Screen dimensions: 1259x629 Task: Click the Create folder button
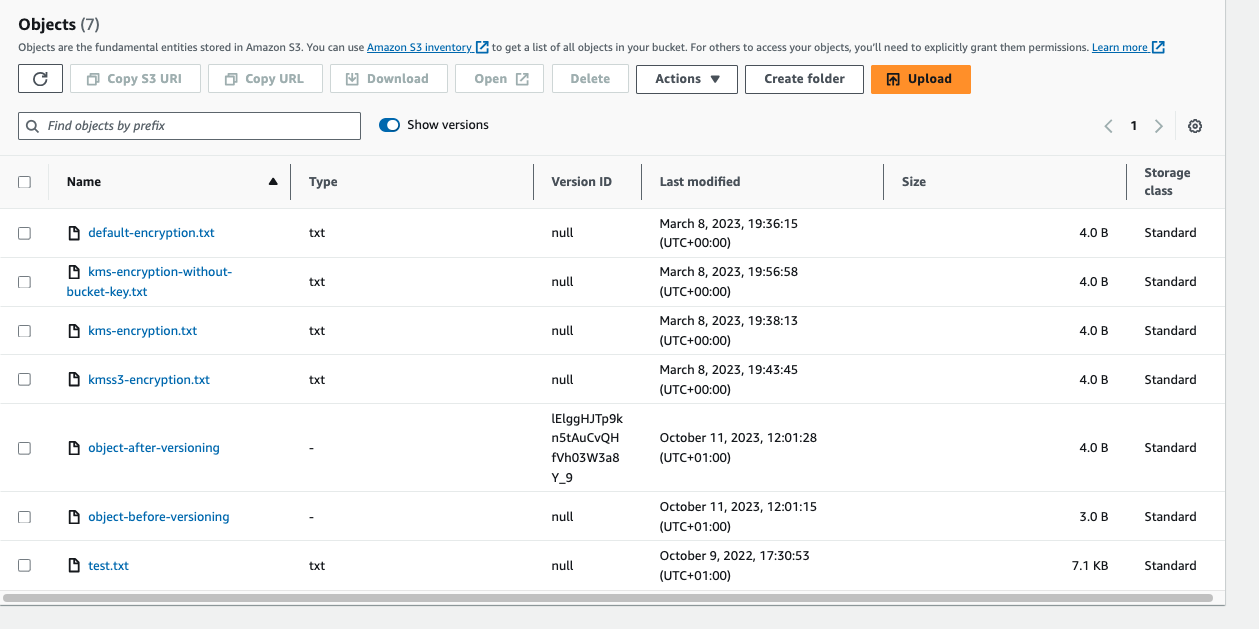[804, 79]
